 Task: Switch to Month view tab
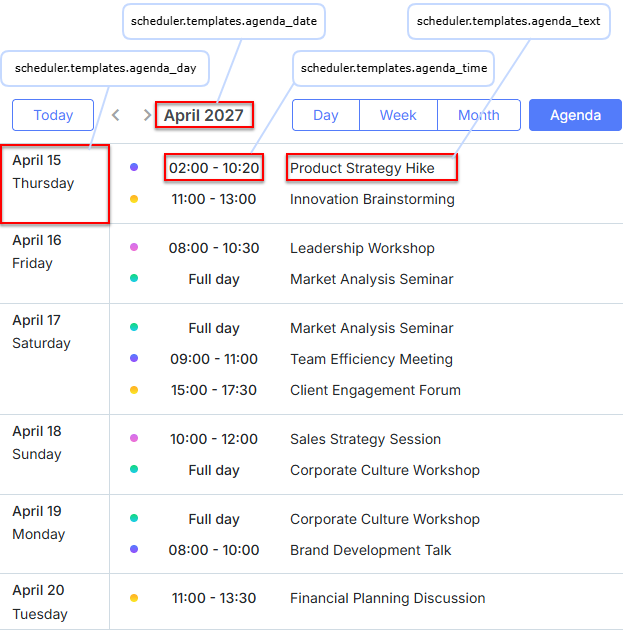479,115
